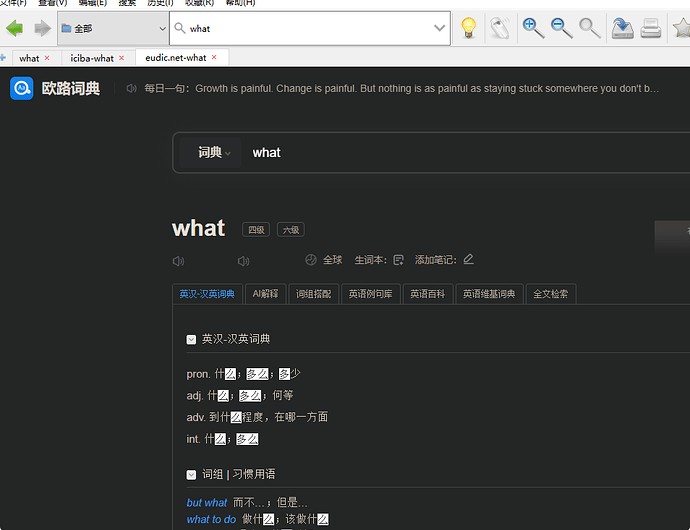Screen dimensions: 690x530
Task: Add word to vocabulary book icon
Action: pos(399,260)
